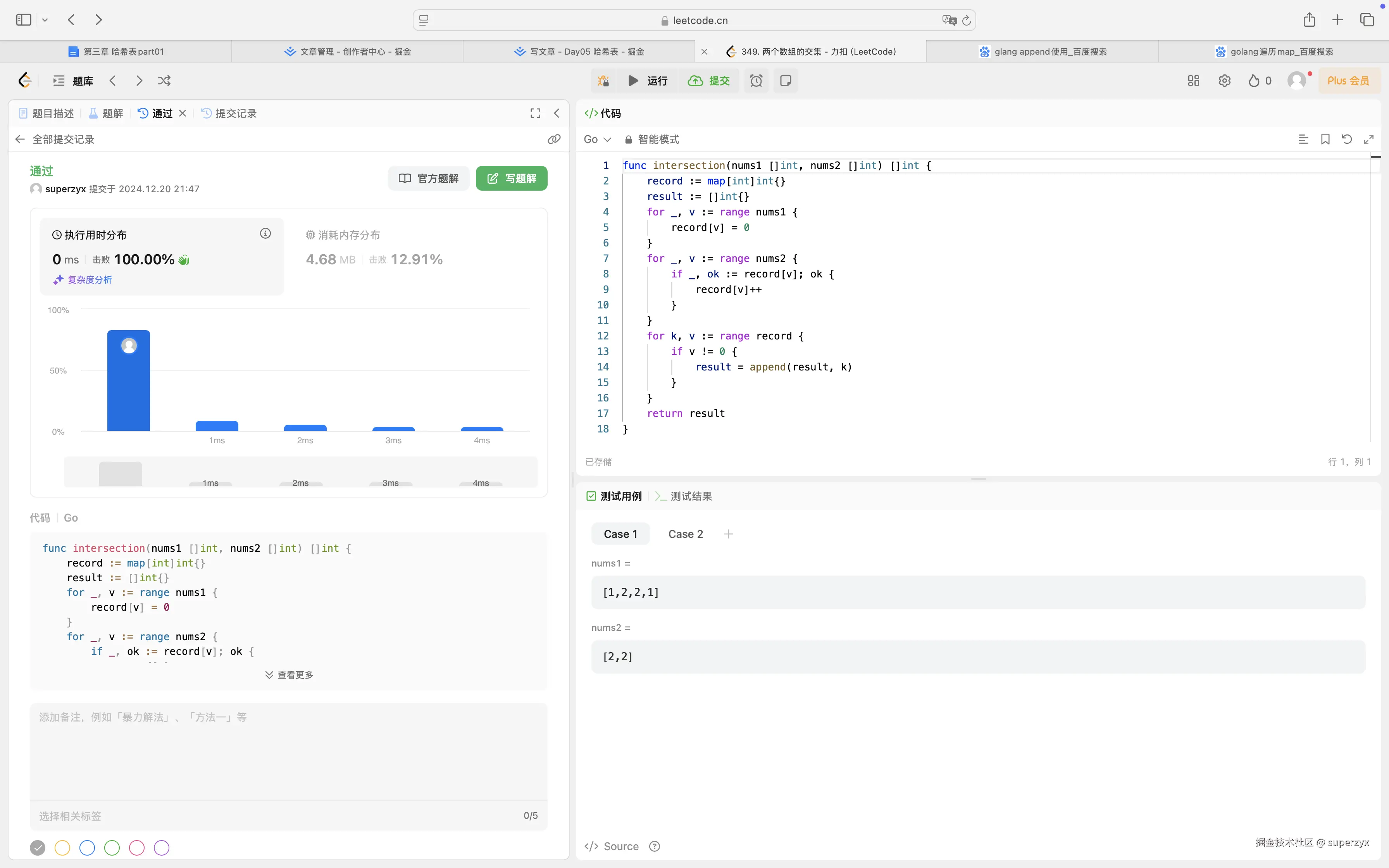The width and height of the screenshot is (1389, 868).
Task: View streak flame counter
Action: click(1260, 81)
